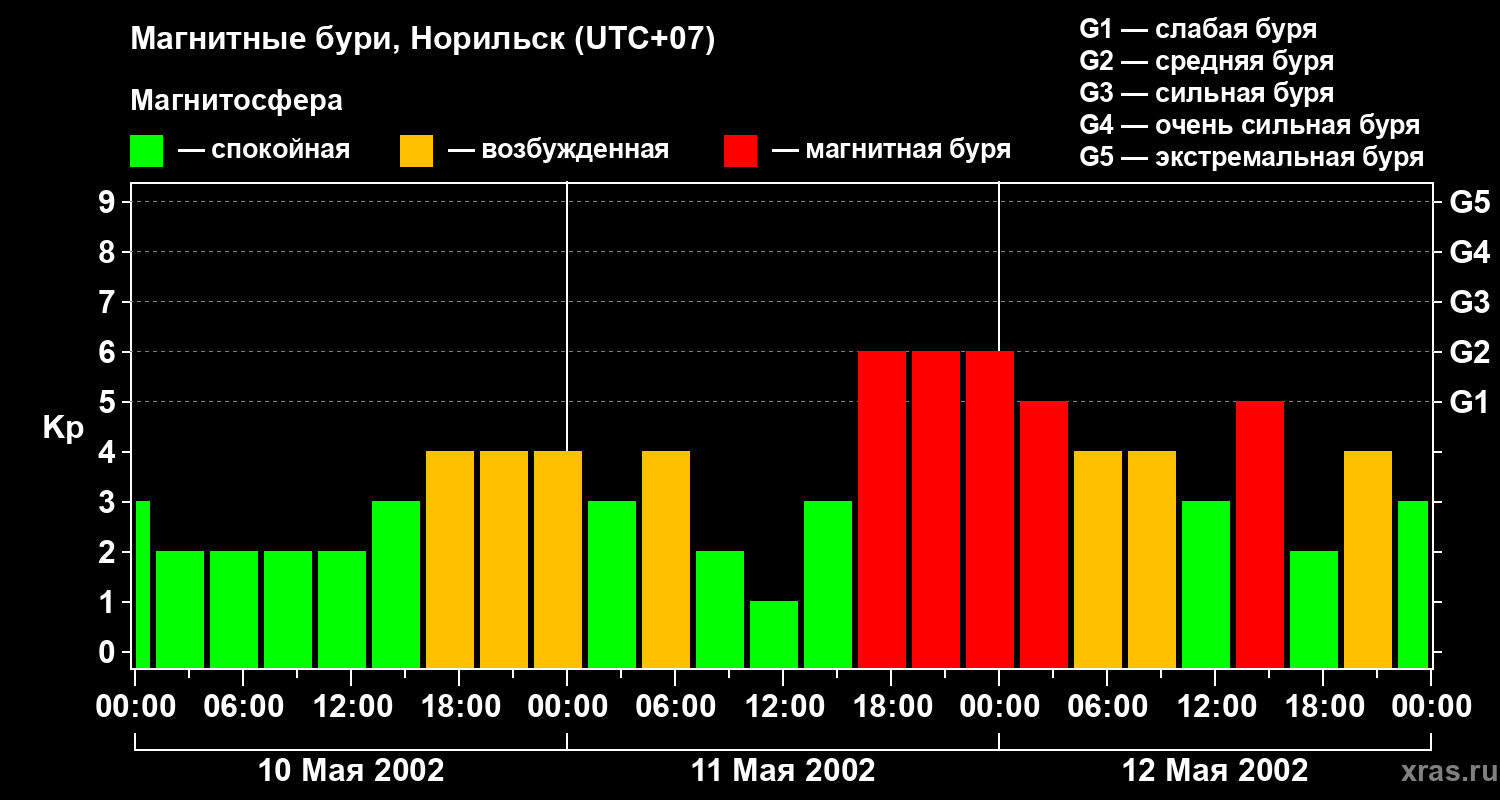Click the «— магнитная буря» legend label
The width and height of the screenshot is (1500, 800).
891,150
